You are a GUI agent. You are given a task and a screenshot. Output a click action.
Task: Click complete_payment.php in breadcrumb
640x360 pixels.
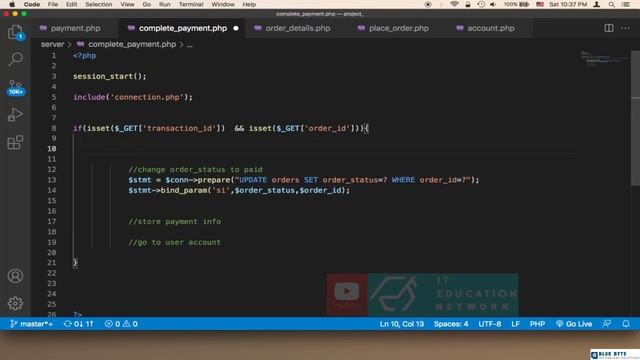pos(132,44)
